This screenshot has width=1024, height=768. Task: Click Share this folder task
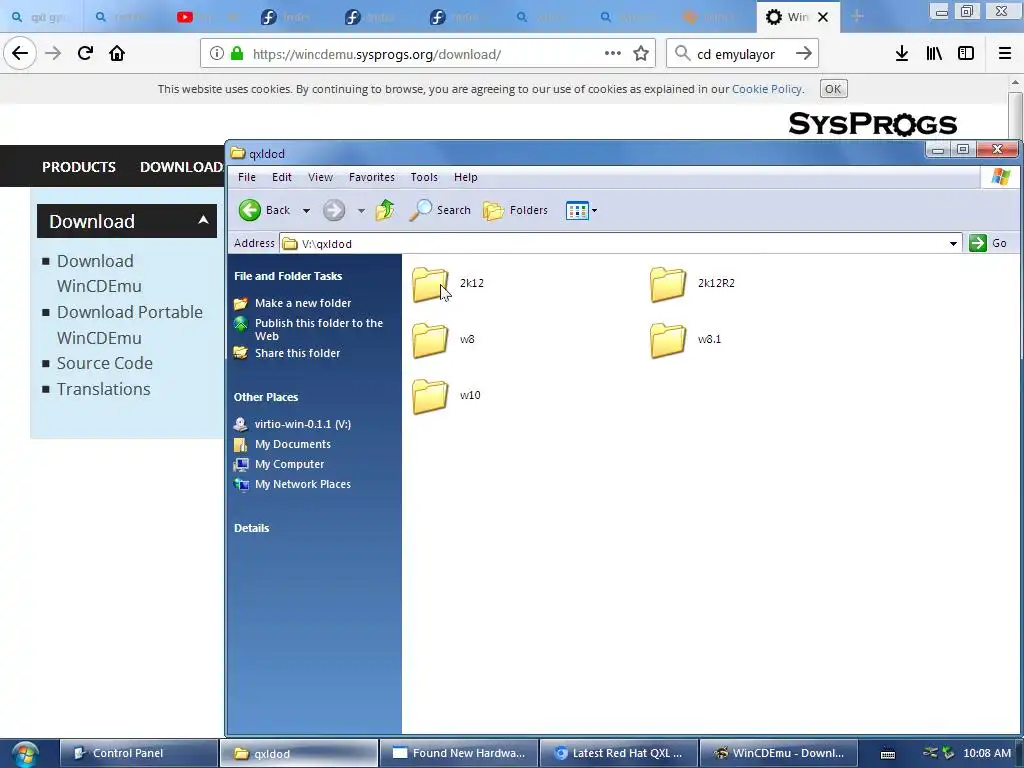click(x=297, y=353)
